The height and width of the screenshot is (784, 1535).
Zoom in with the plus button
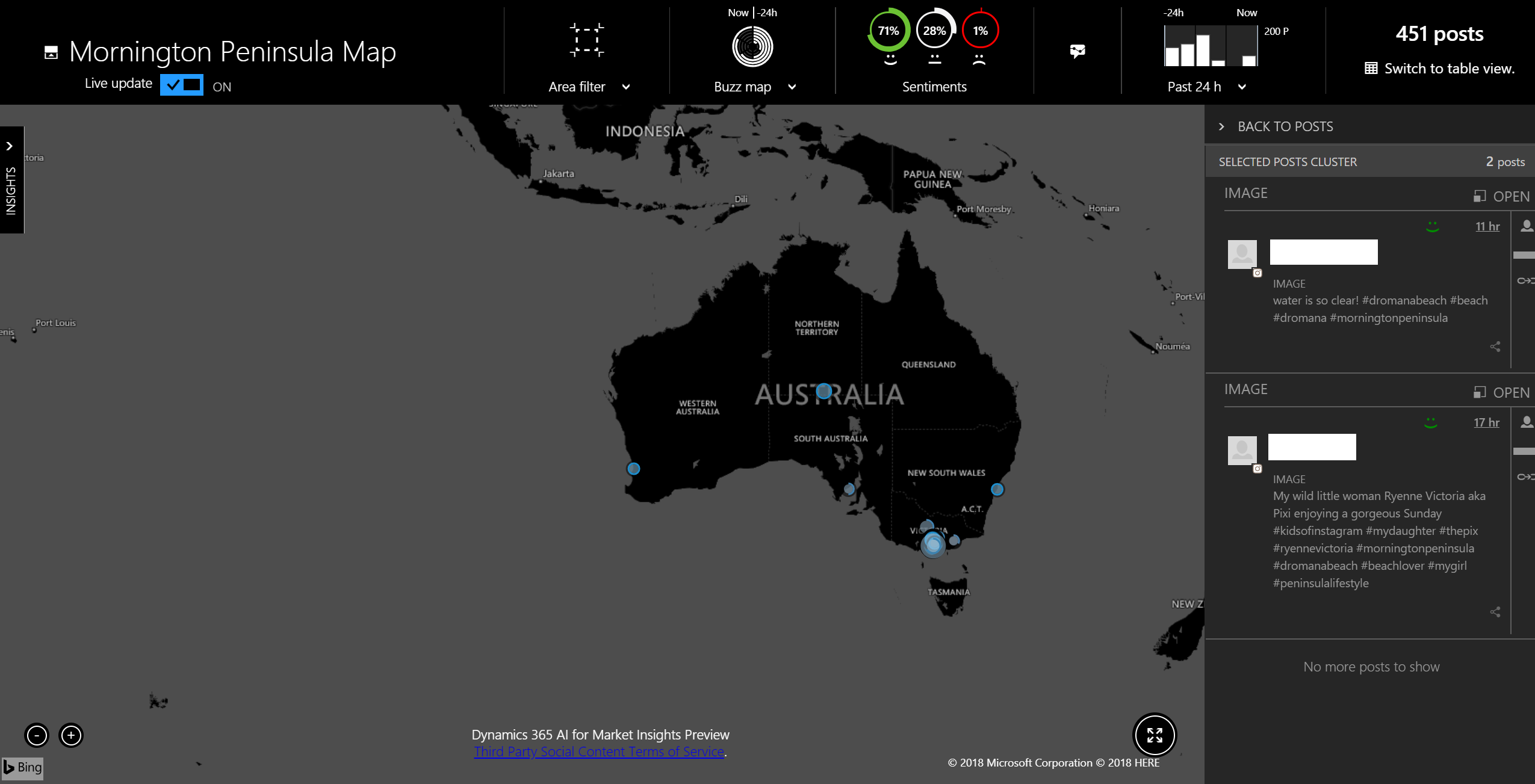click(x=71, y=735)
